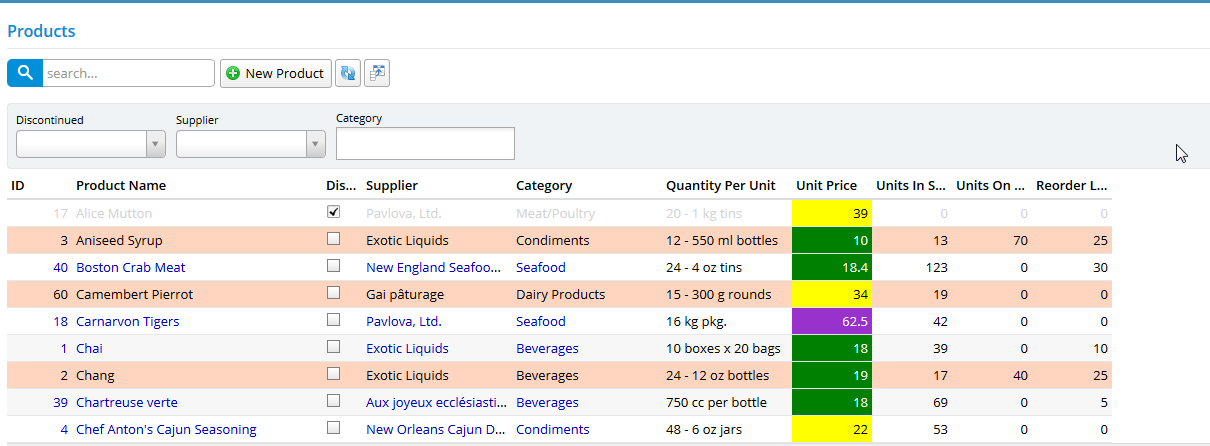The image size is (1210, 446).
Task: Toggle discontinued checkbox for Chai
Action: point(334,347)
